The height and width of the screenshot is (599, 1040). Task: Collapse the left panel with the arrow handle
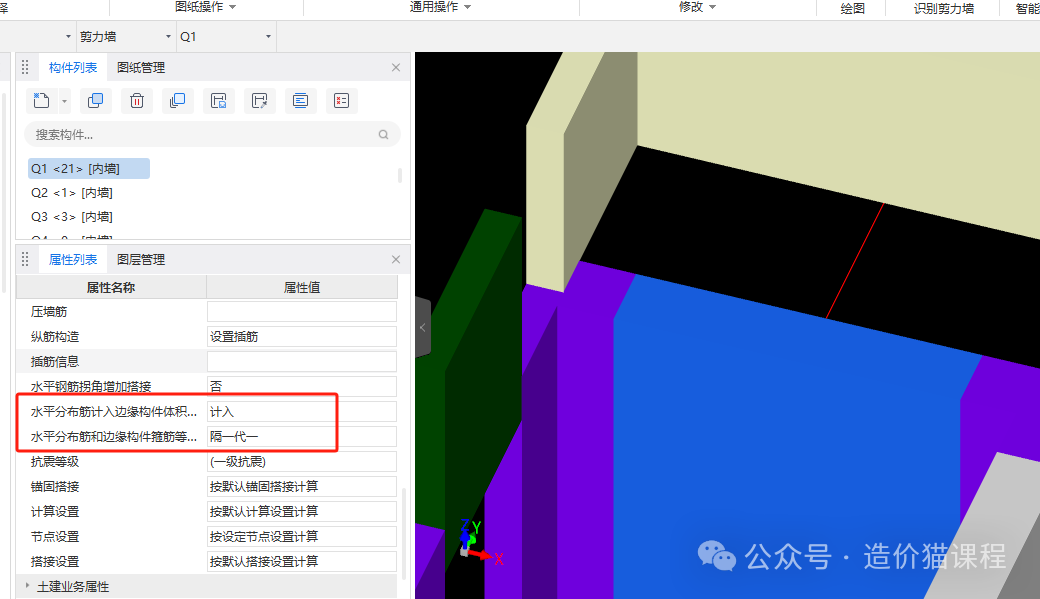click(x=422, y=327)
